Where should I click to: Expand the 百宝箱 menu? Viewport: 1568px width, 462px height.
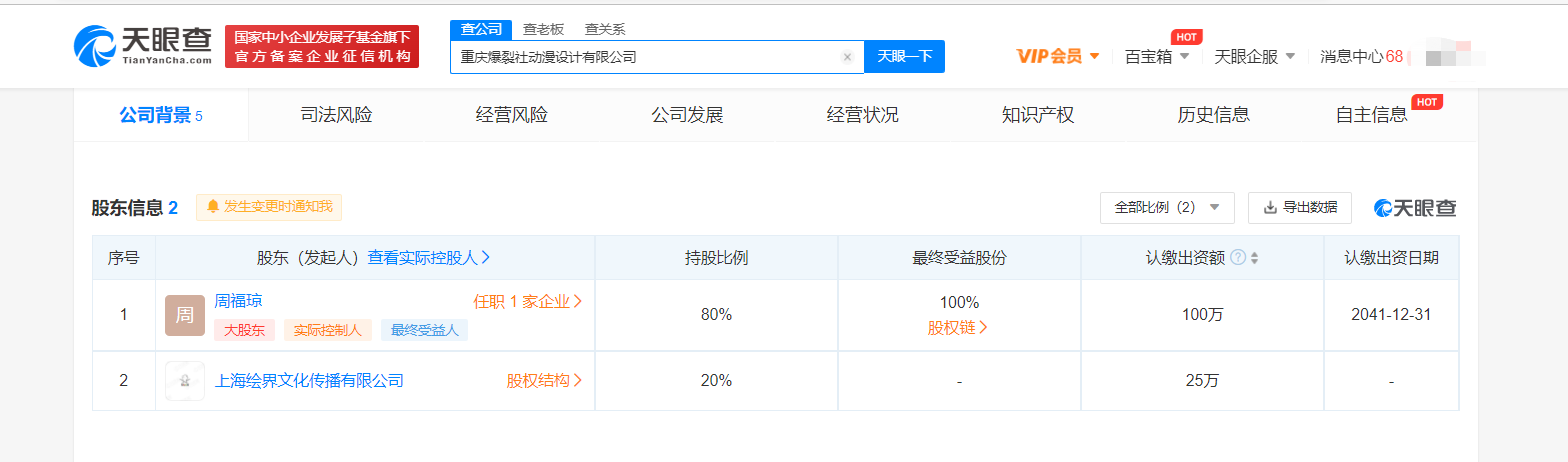(x=1157, y=56)
